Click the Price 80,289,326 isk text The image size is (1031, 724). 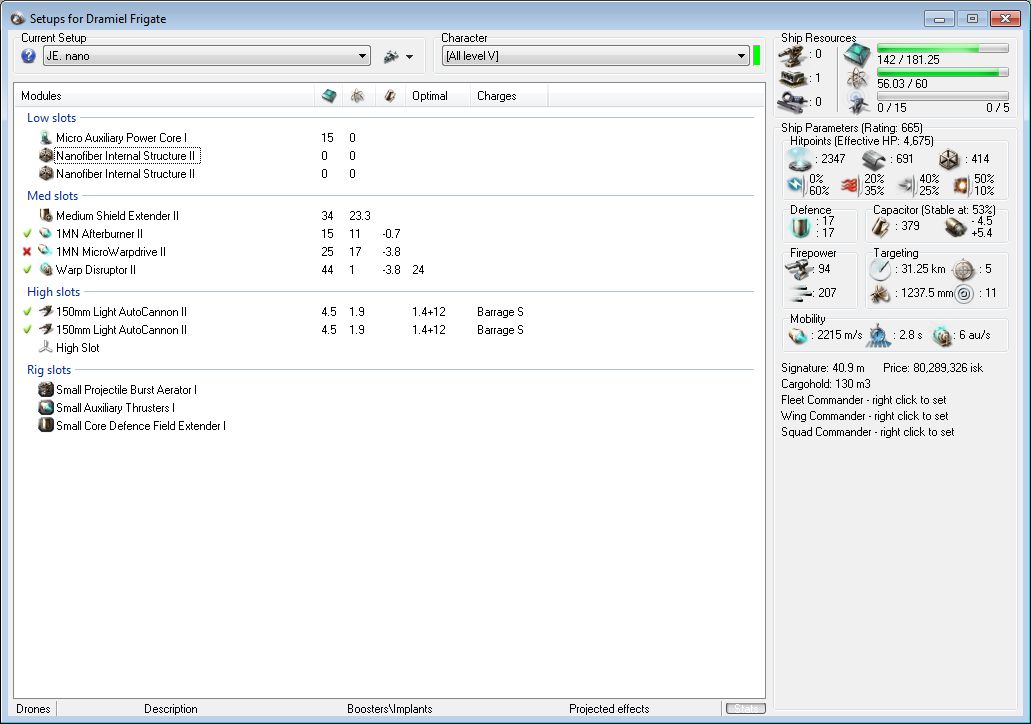click(932, 368)
